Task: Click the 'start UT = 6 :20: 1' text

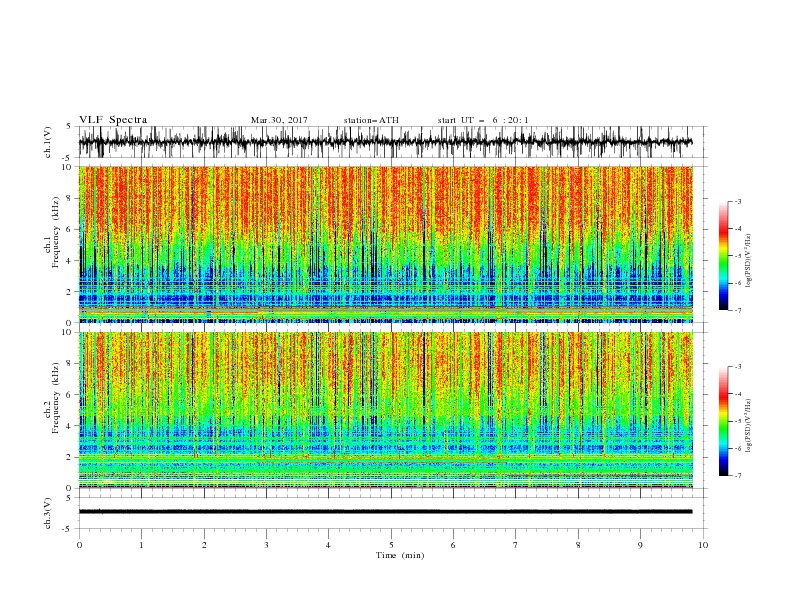Action: (x=483, y=120)
